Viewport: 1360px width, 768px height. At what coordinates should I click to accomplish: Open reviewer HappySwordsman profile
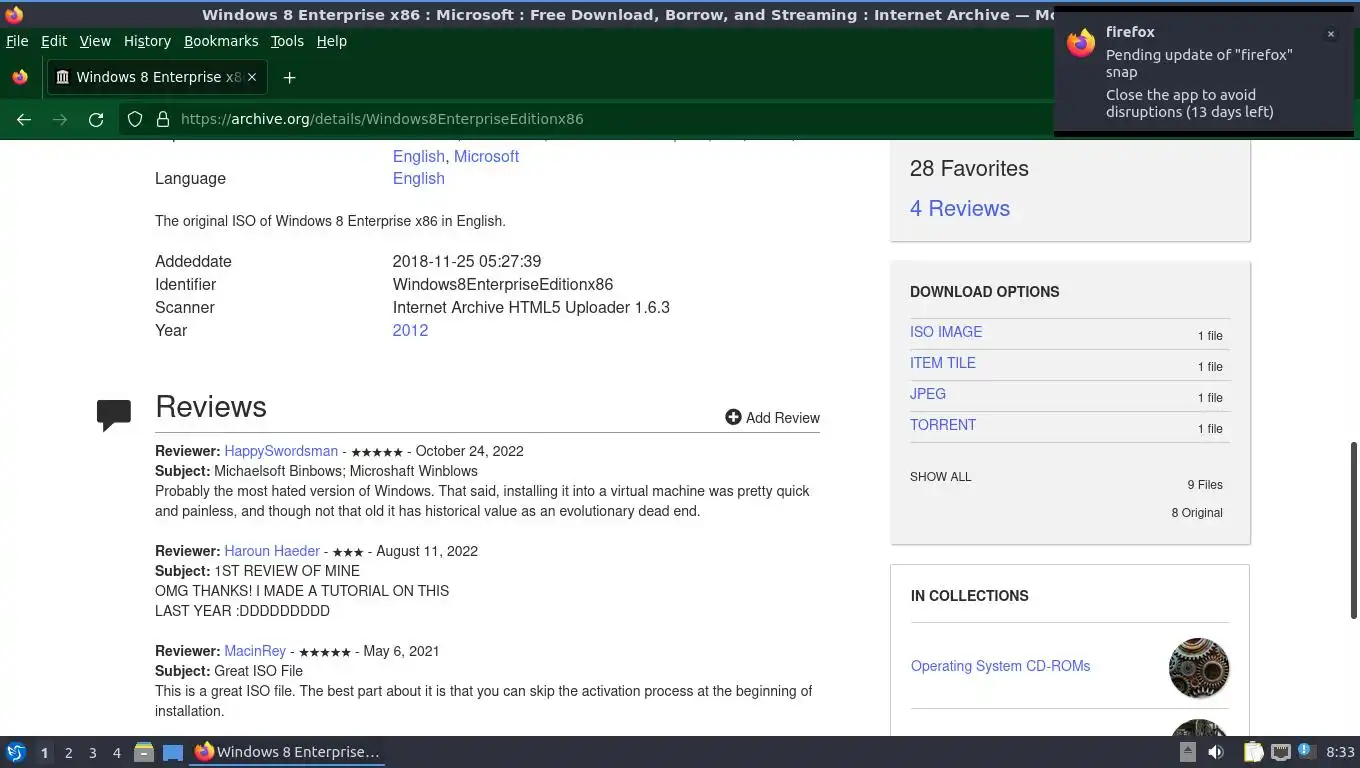click(281, 451)
